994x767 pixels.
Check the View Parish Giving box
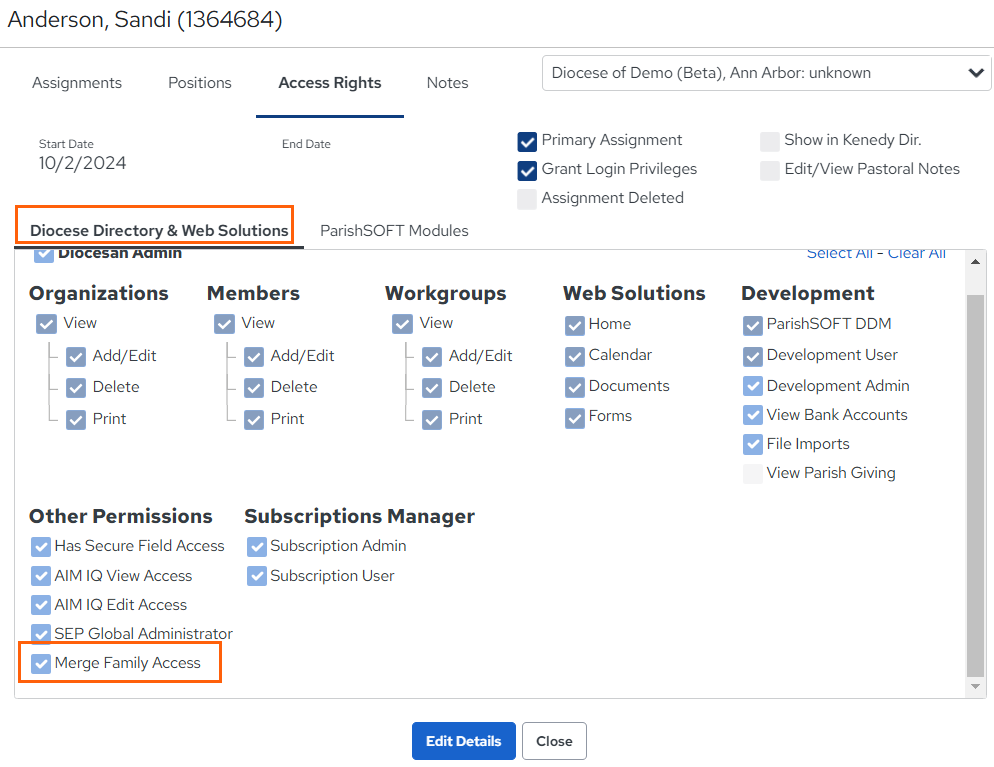point(752,474)
